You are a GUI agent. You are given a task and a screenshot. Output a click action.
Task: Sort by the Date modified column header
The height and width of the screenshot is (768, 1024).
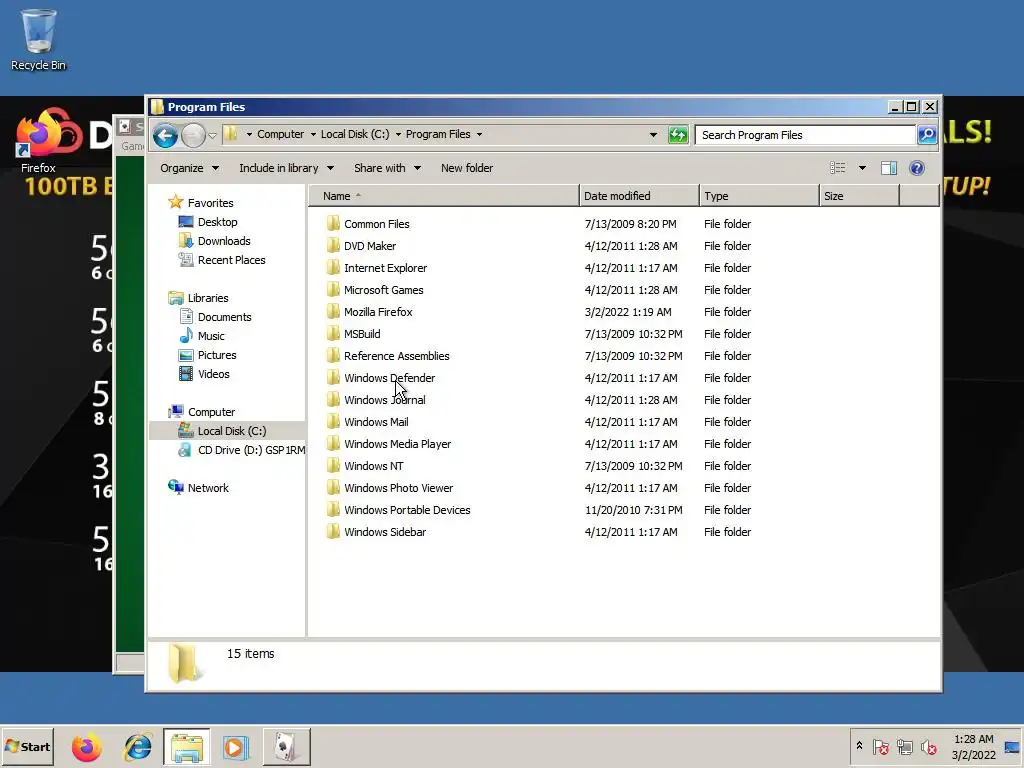(639, 196)
